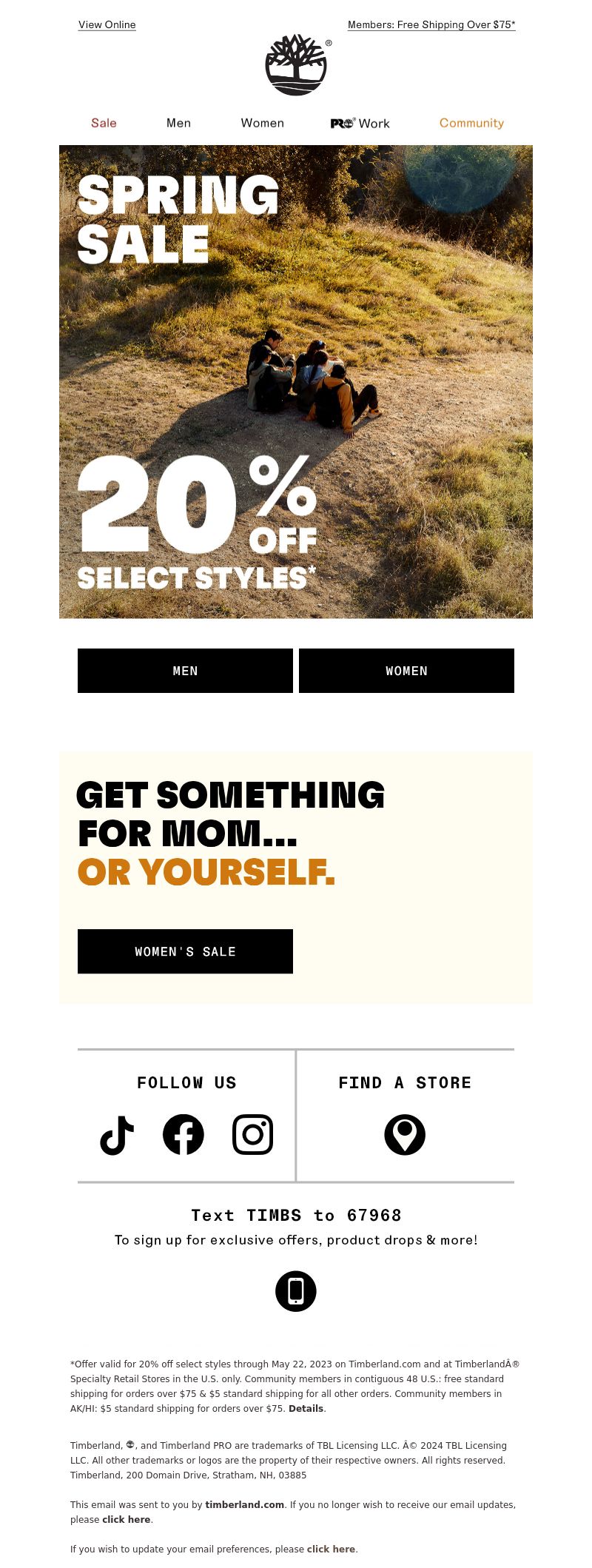
Task: Open the Men navigation item
Action: (x=178, y=123)
